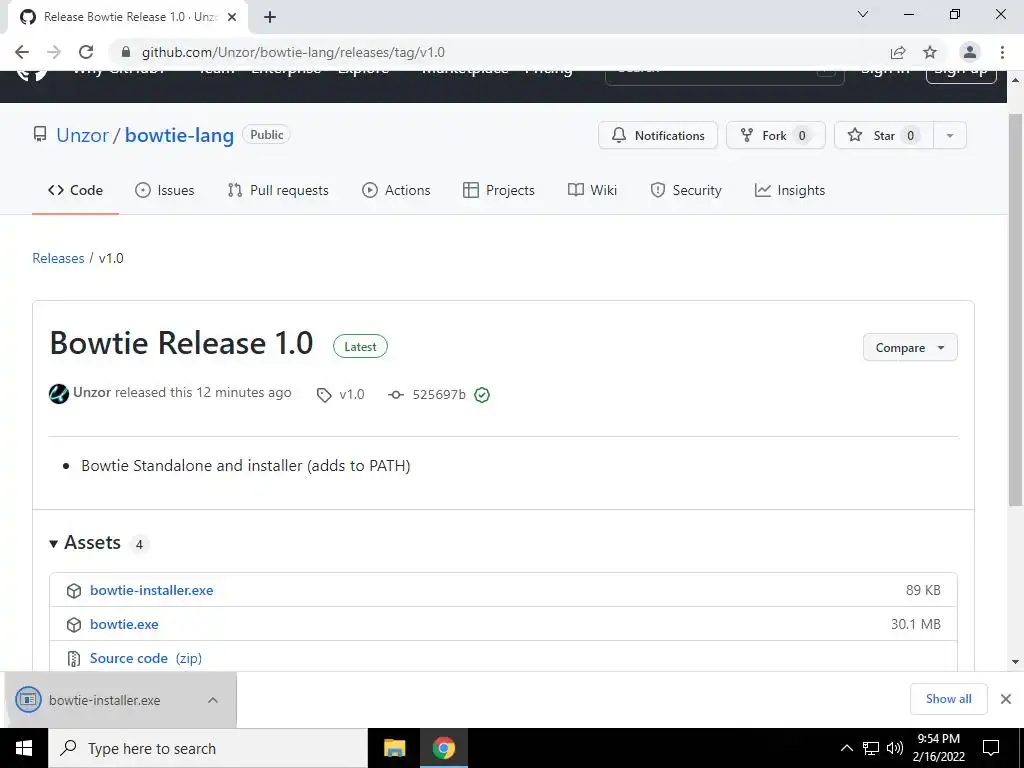Viewport: 1024px width, 768px height.
Task: Switch to Code tab
Action: (75, 190)
